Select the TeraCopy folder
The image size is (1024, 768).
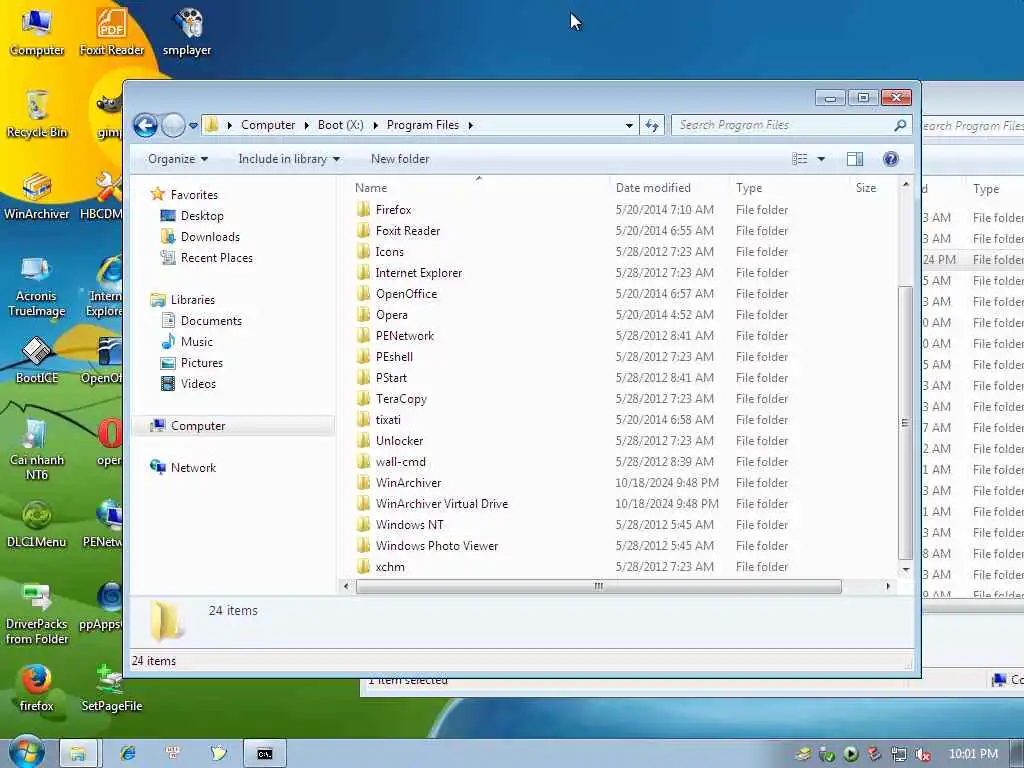pos(401,398)
